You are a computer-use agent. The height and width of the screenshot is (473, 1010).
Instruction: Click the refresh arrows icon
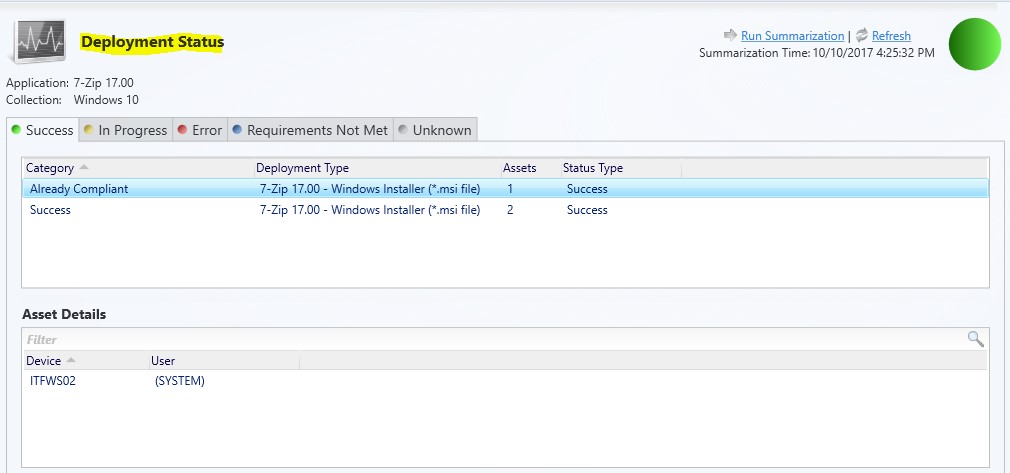click(862, 35)
